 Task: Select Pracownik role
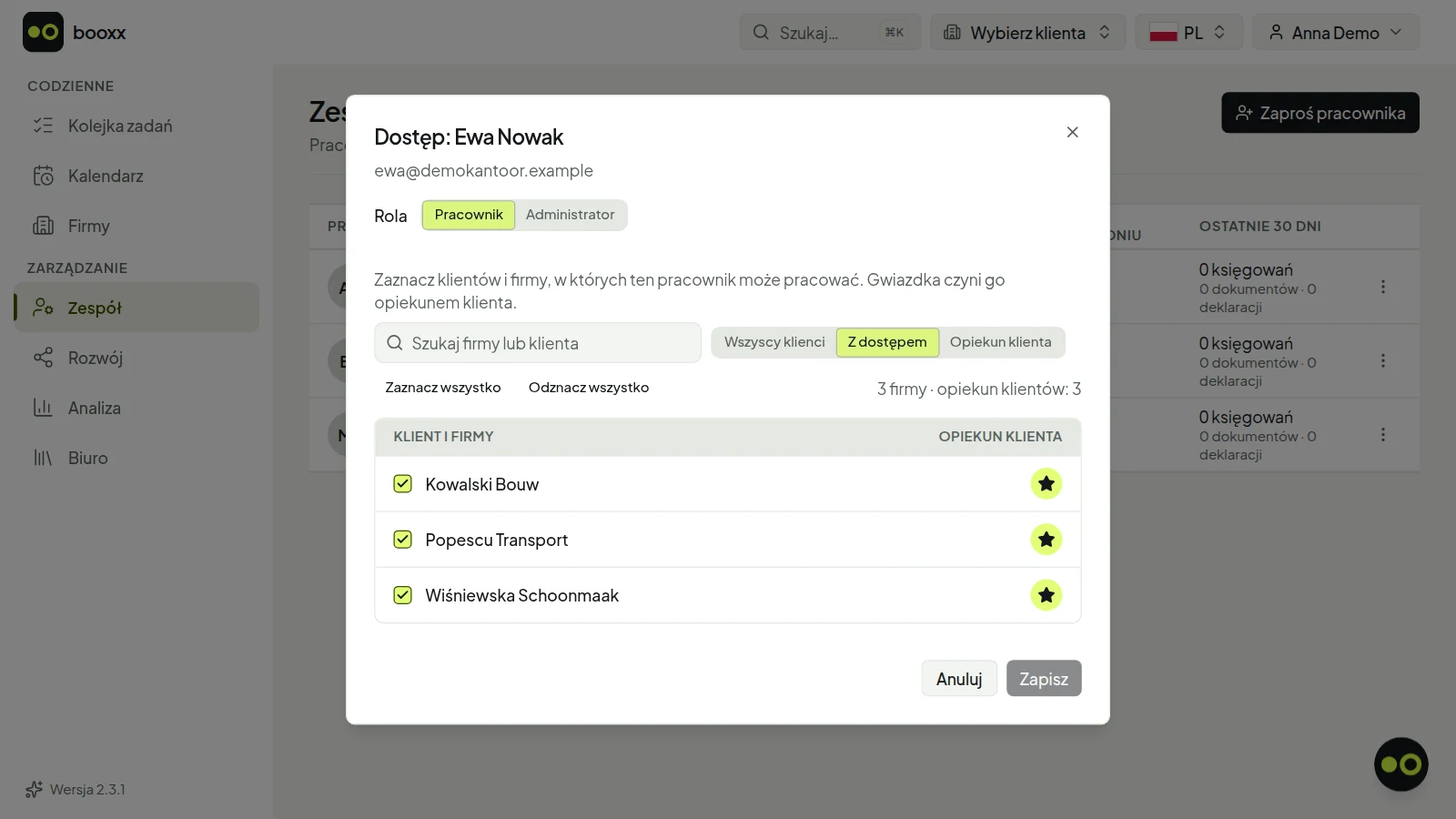click(469, 215)
